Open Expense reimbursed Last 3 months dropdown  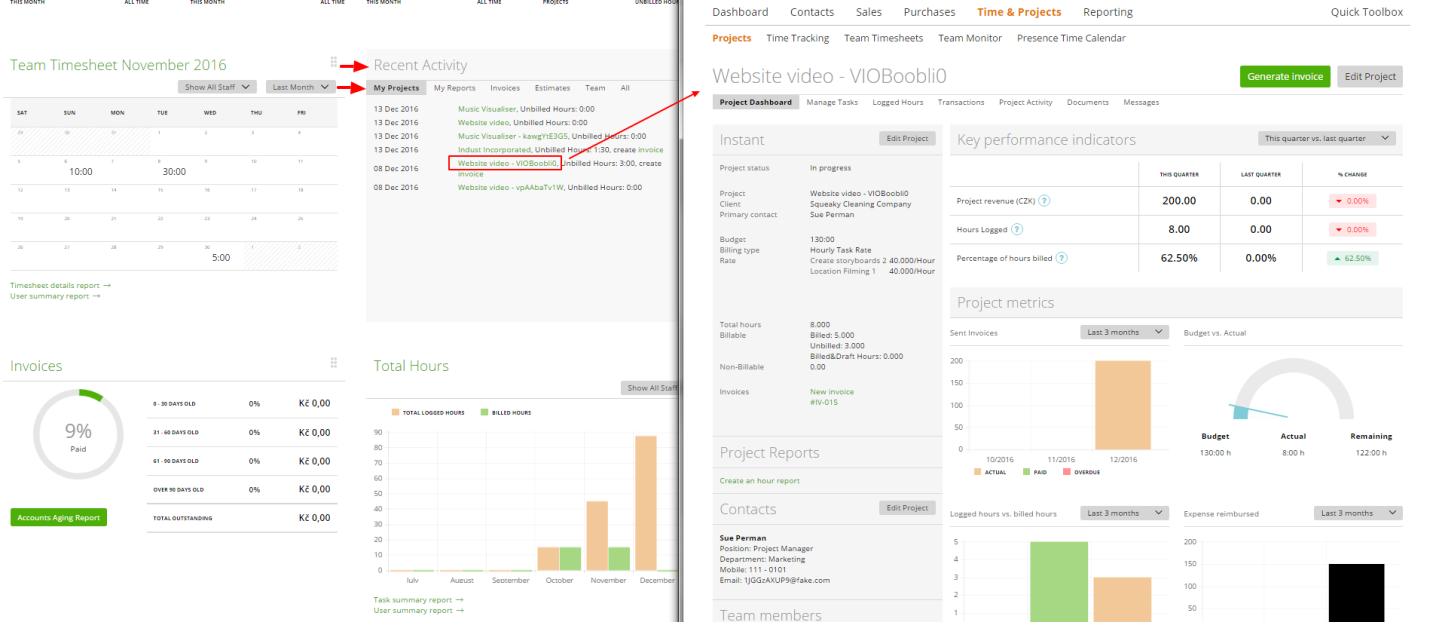(1358, 513)
